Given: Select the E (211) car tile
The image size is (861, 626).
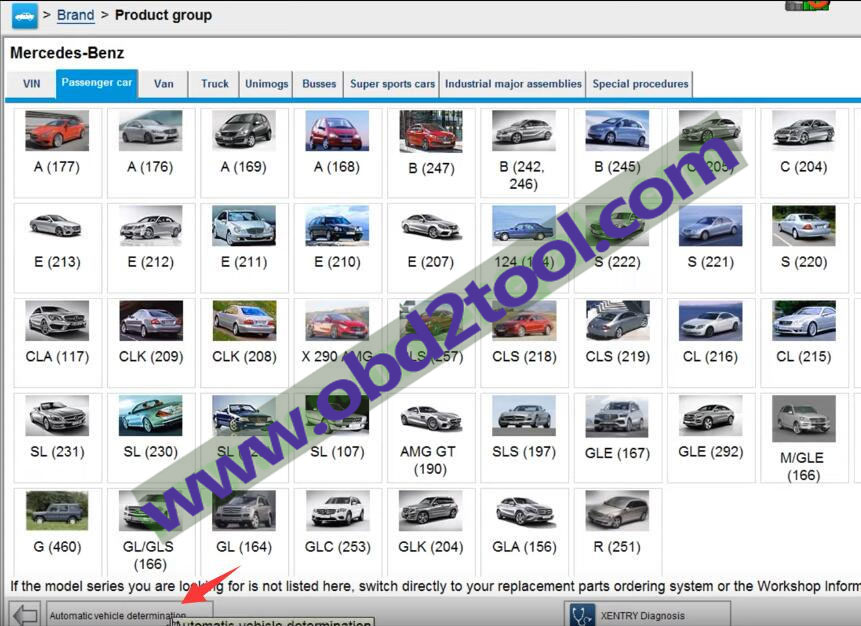Looking at the screenshot, I should [x=244, y=248].
